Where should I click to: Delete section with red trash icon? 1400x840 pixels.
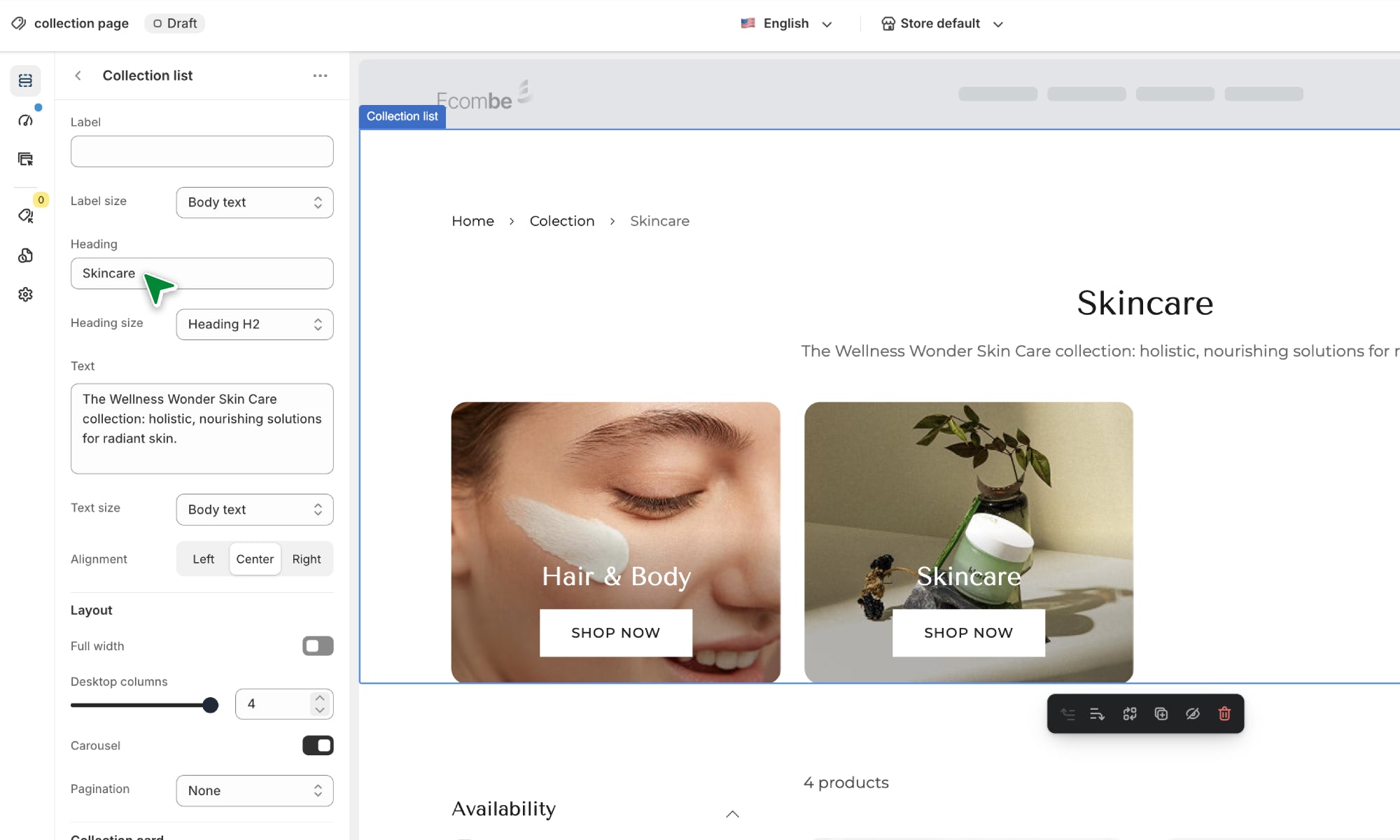point(1224,714)
